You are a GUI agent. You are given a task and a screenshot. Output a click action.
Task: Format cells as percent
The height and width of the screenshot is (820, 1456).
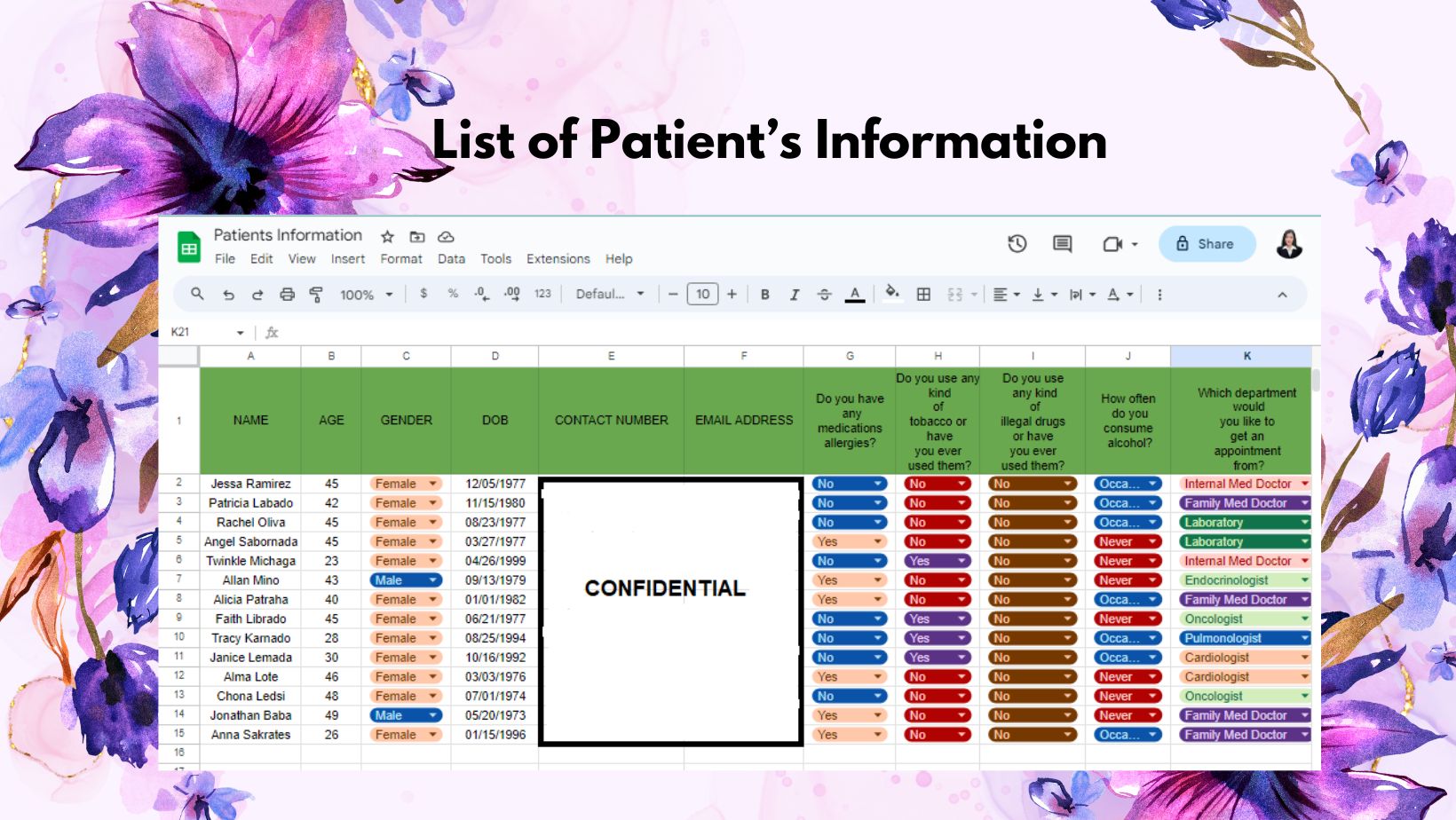(453, 294)
